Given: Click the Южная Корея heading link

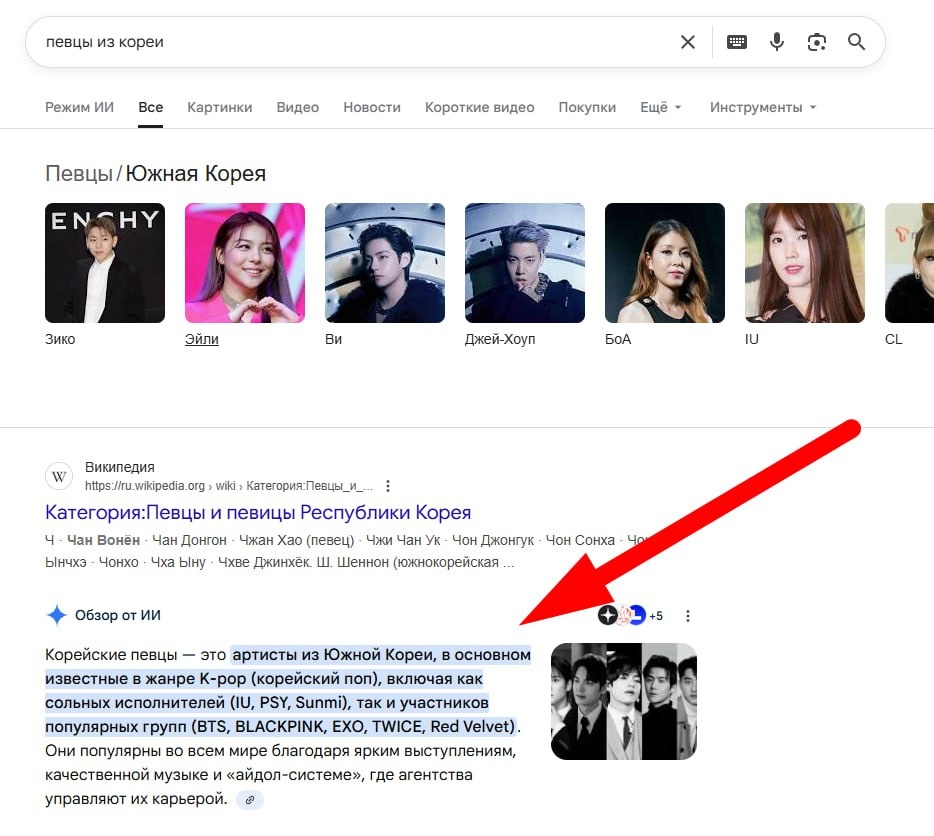Looking at the screenshot, I should [195, 173].
